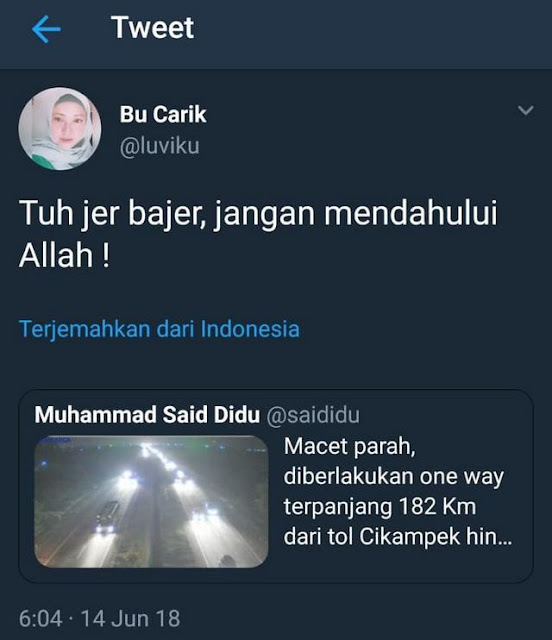Click the Tweet header title
The height and width of the screenshot is (640, 552).
[152, 28]
